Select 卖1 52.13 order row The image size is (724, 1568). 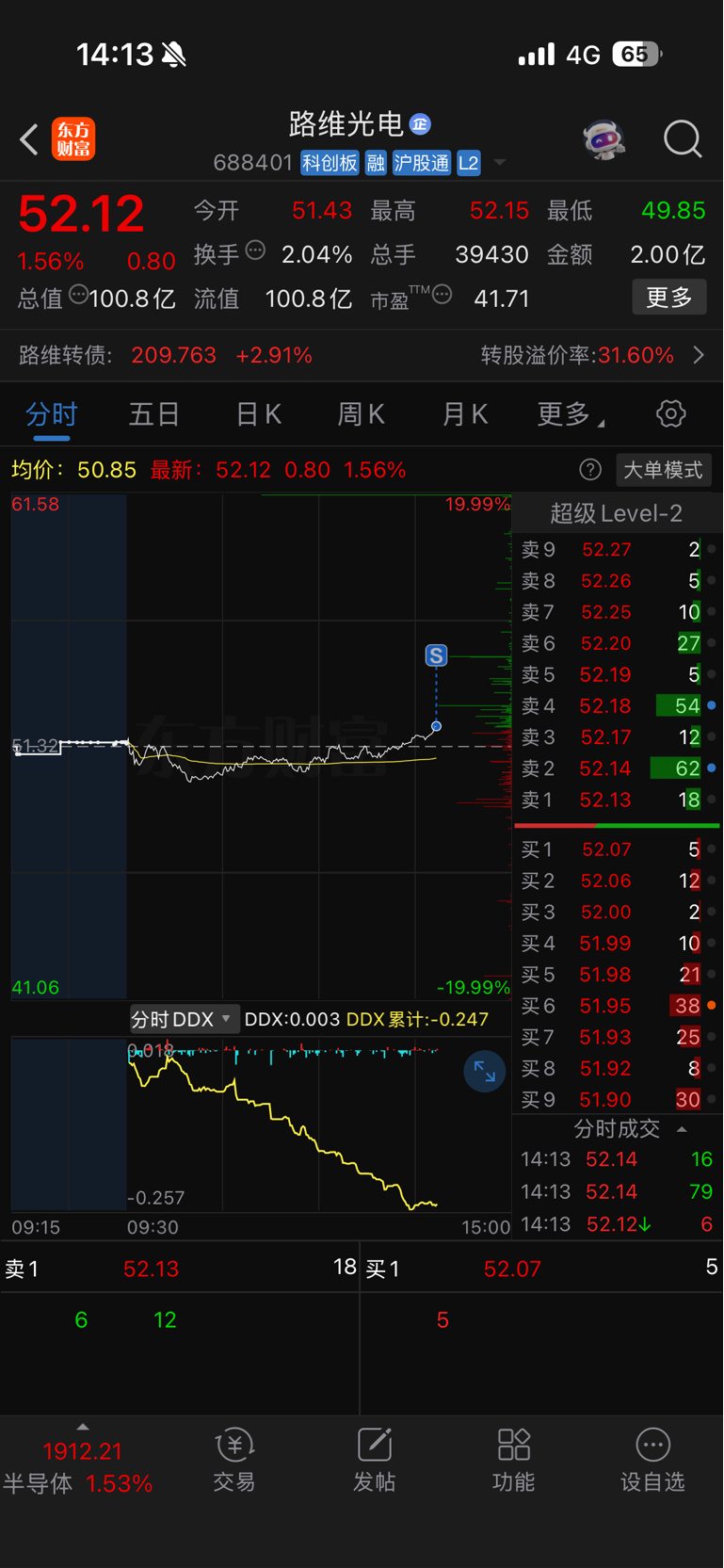pos(617,800)
